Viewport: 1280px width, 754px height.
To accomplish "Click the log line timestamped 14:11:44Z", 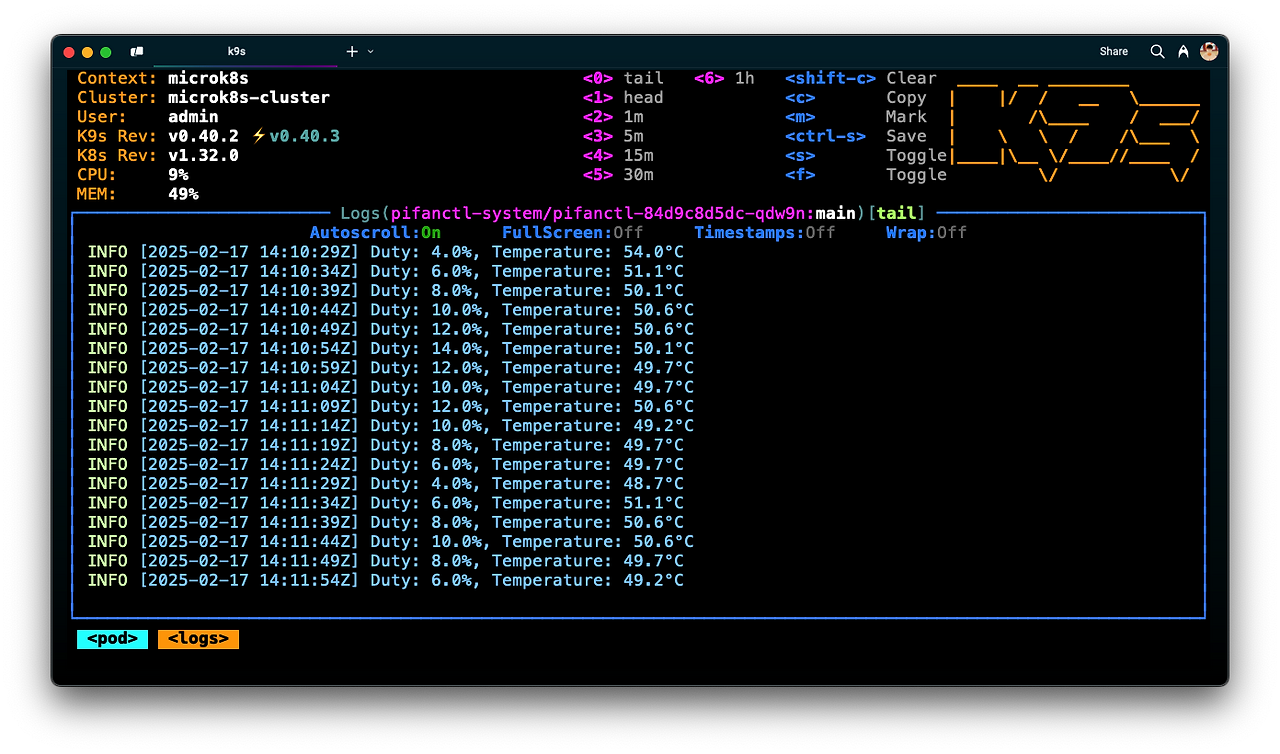I will [391, 542].
